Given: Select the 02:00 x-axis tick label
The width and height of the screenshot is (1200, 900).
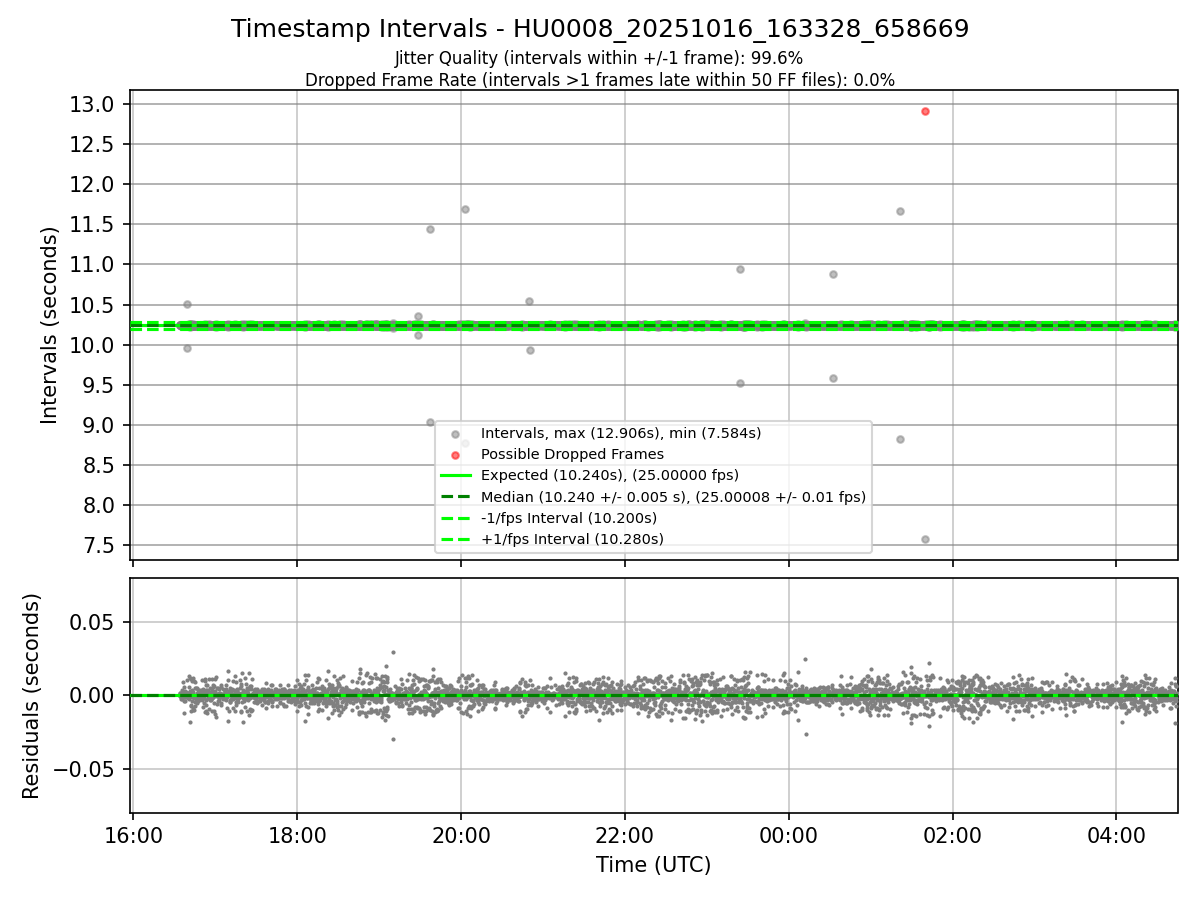Looking at the screenshot, I should coord(953,834).
